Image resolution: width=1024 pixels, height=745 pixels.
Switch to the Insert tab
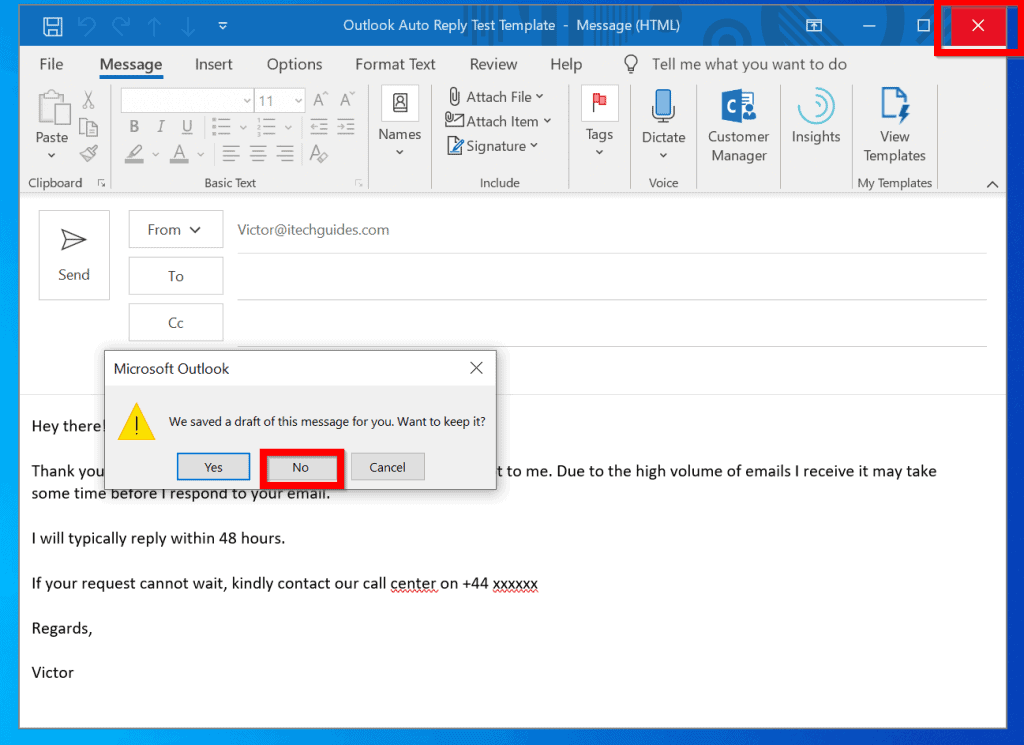click(x=214, y=64)
